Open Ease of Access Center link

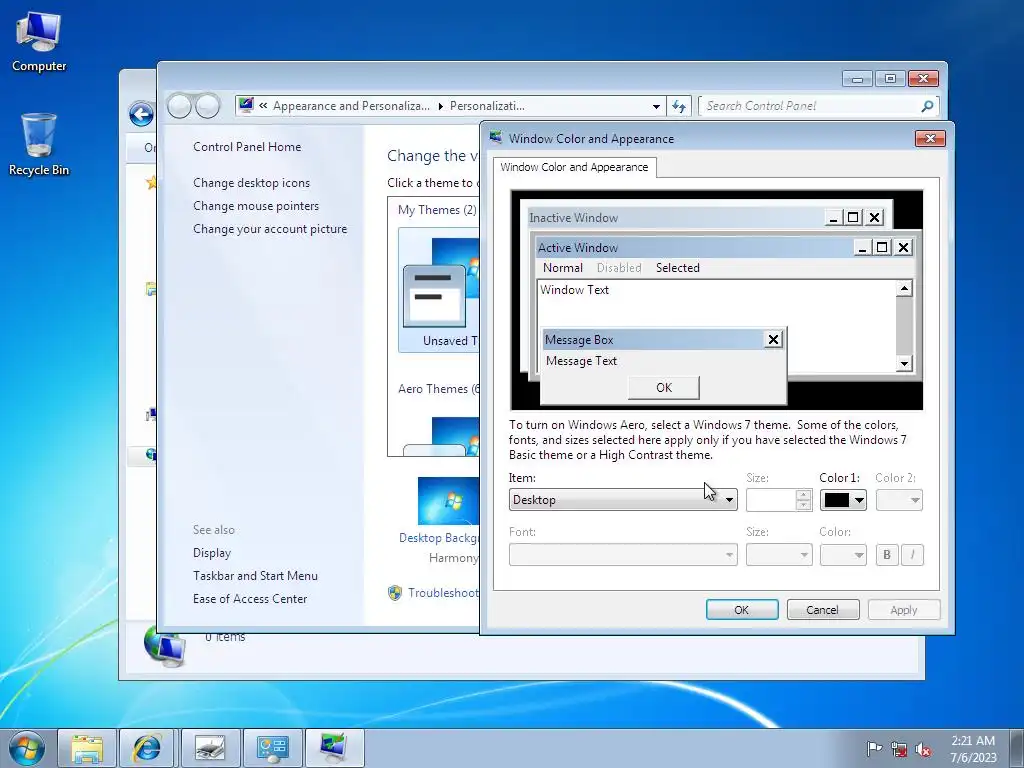(250, 598)
